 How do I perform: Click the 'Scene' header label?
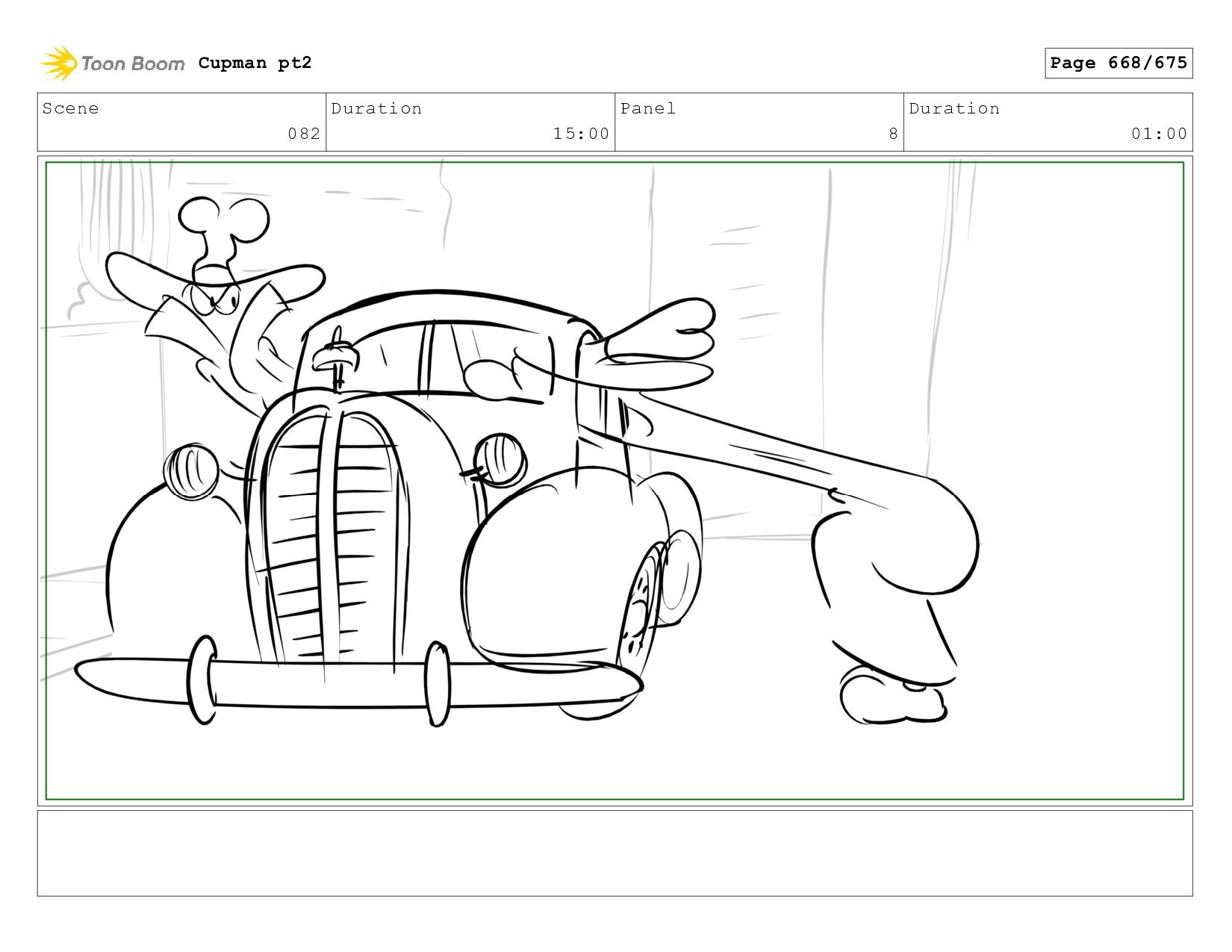(70, 108)
